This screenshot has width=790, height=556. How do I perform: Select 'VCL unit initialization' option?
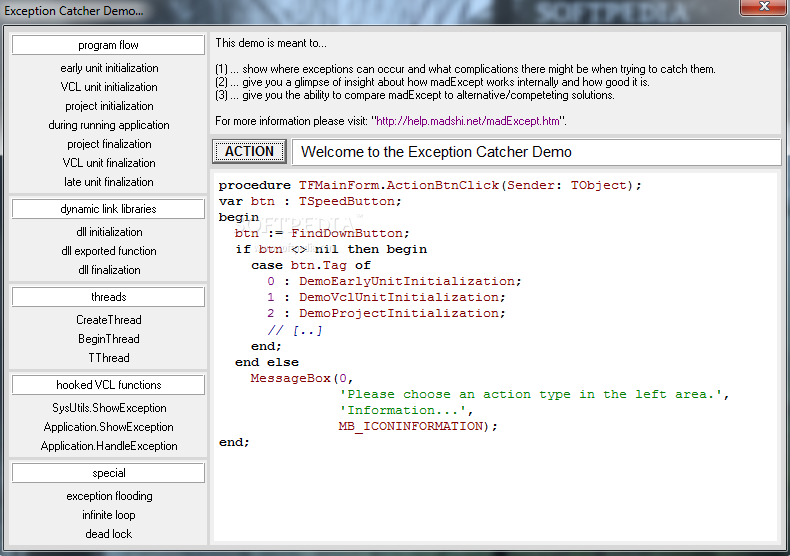click(109, 87)
